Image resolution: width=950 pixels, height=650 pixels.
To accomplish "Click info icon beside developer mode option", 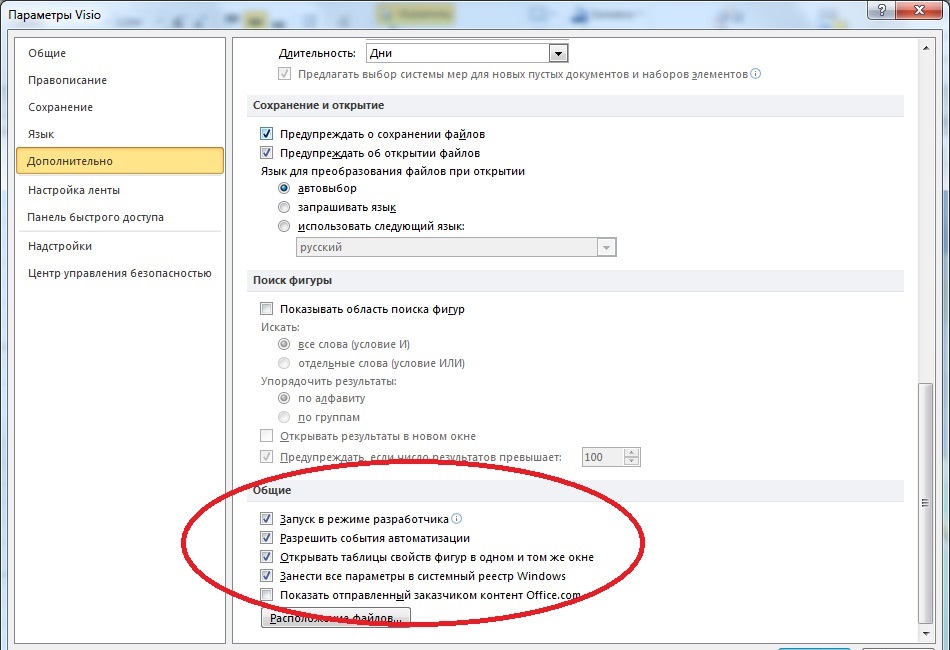I will tap(457, 519).
